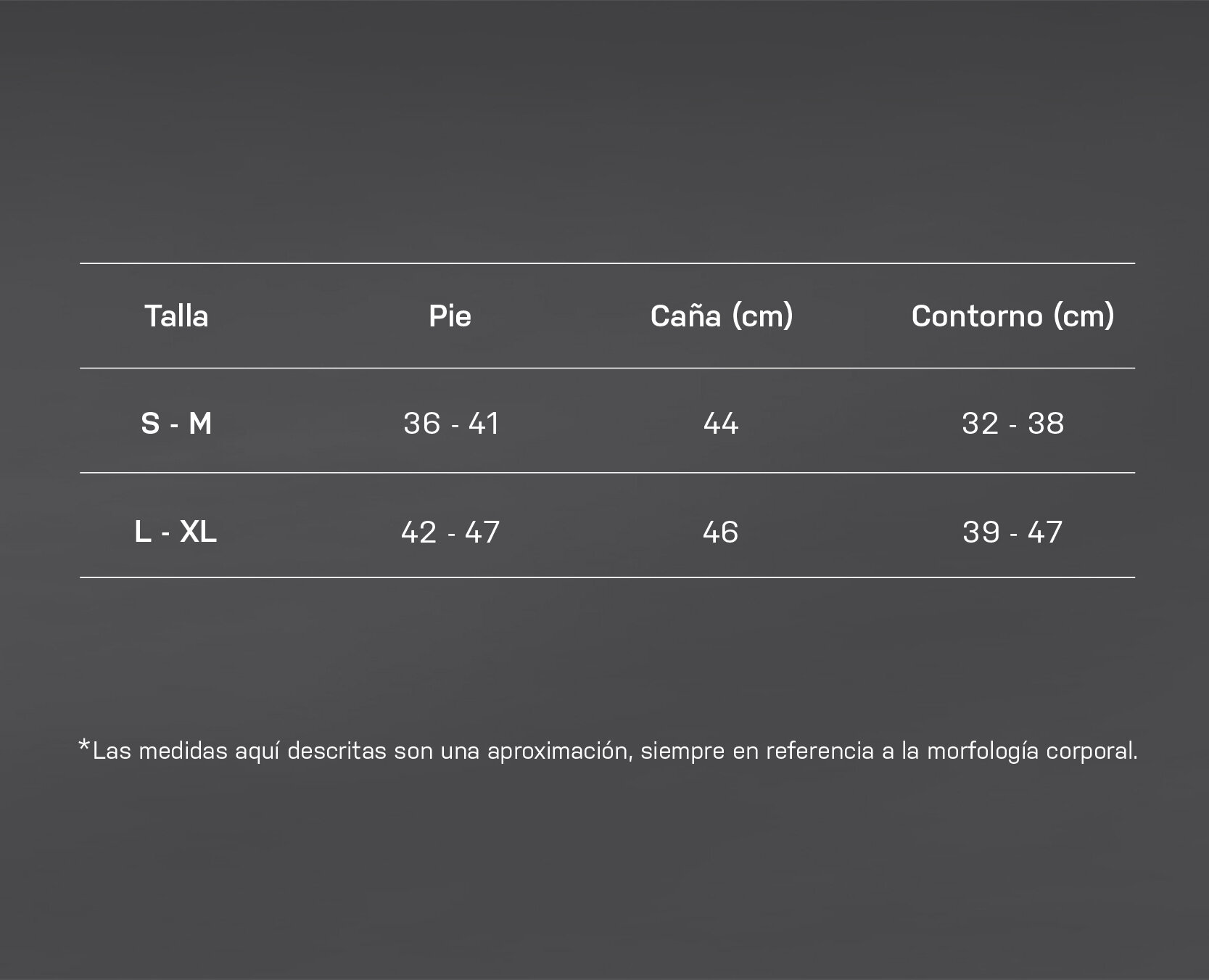
Task: Select the S - M size row label
Action: [176, 423]
